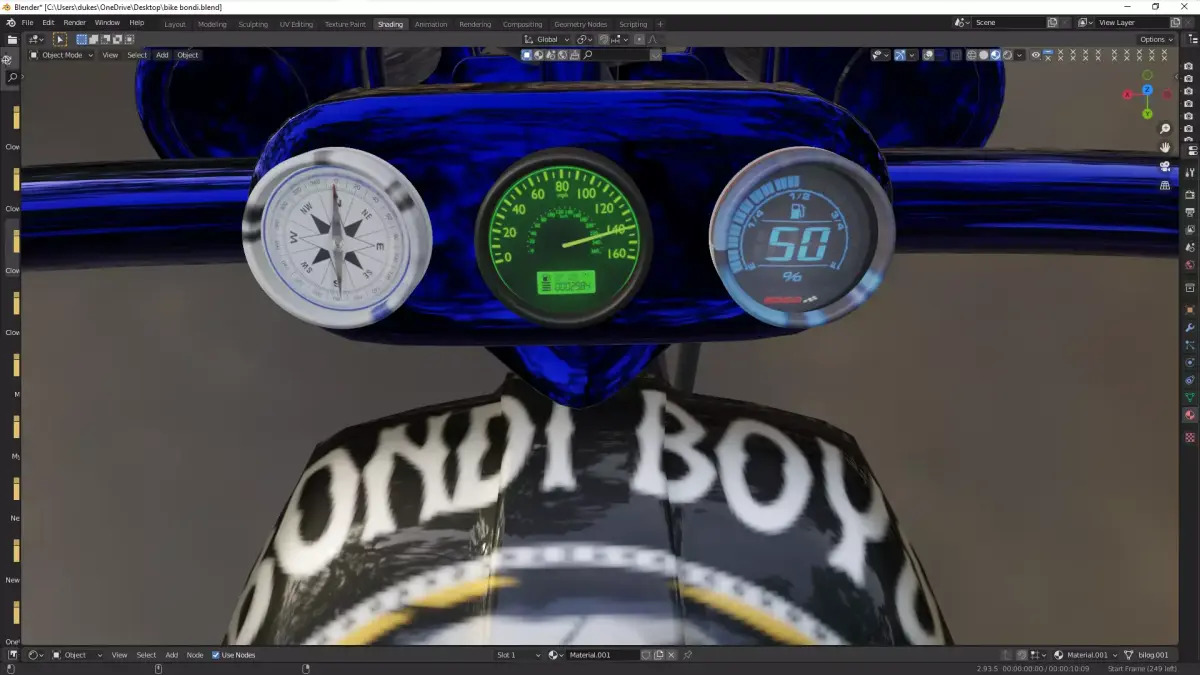The height and width of the screenshot is (675, 1200).
Task: Add new view layer button
Action: (x=1175, y=22)
